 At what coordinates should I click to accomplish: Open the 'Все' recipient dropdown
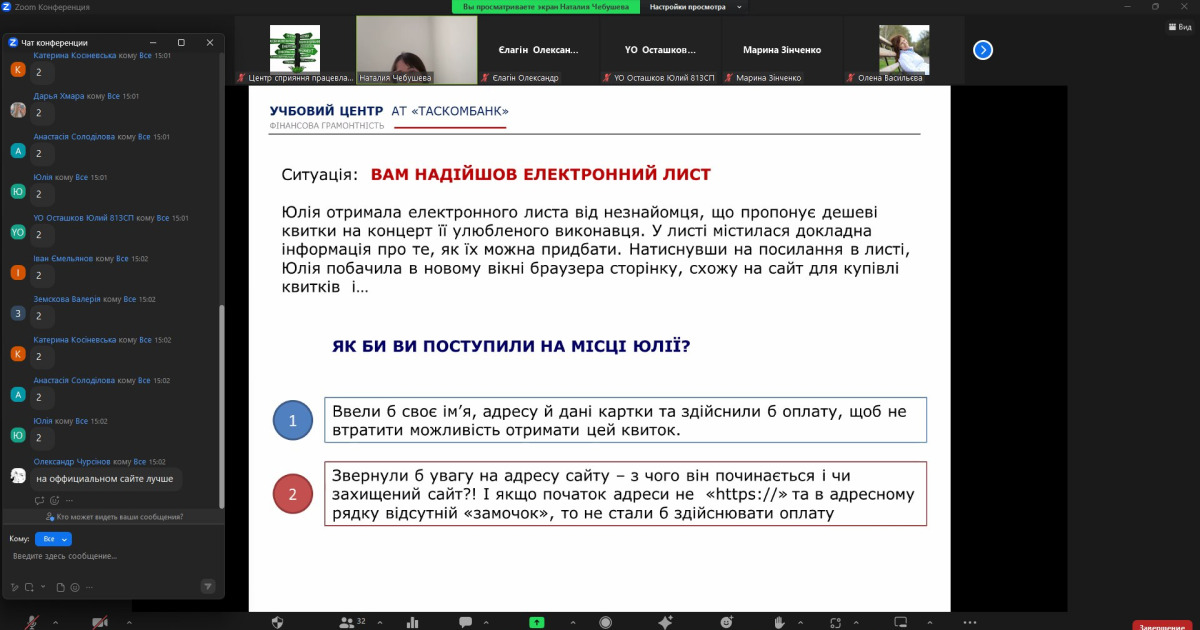pyautogui.click(x=53, y=539)
